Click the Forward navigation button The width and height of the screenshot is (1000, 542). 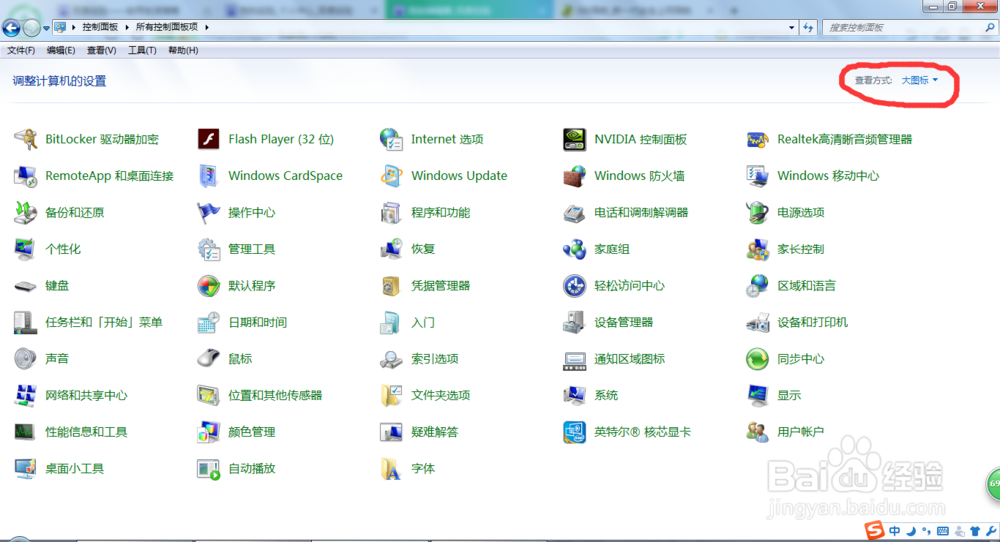pos(31,28)
